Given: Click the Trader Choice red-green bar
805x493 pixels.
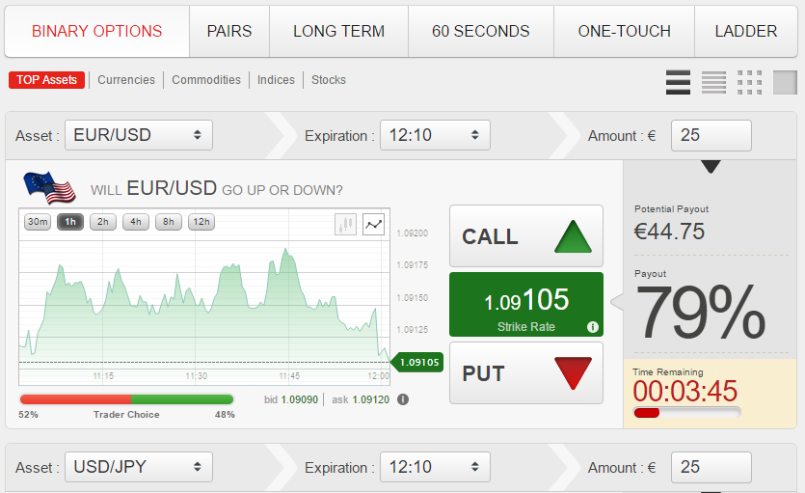Looking at the screenshot, I should click(126, 399).
